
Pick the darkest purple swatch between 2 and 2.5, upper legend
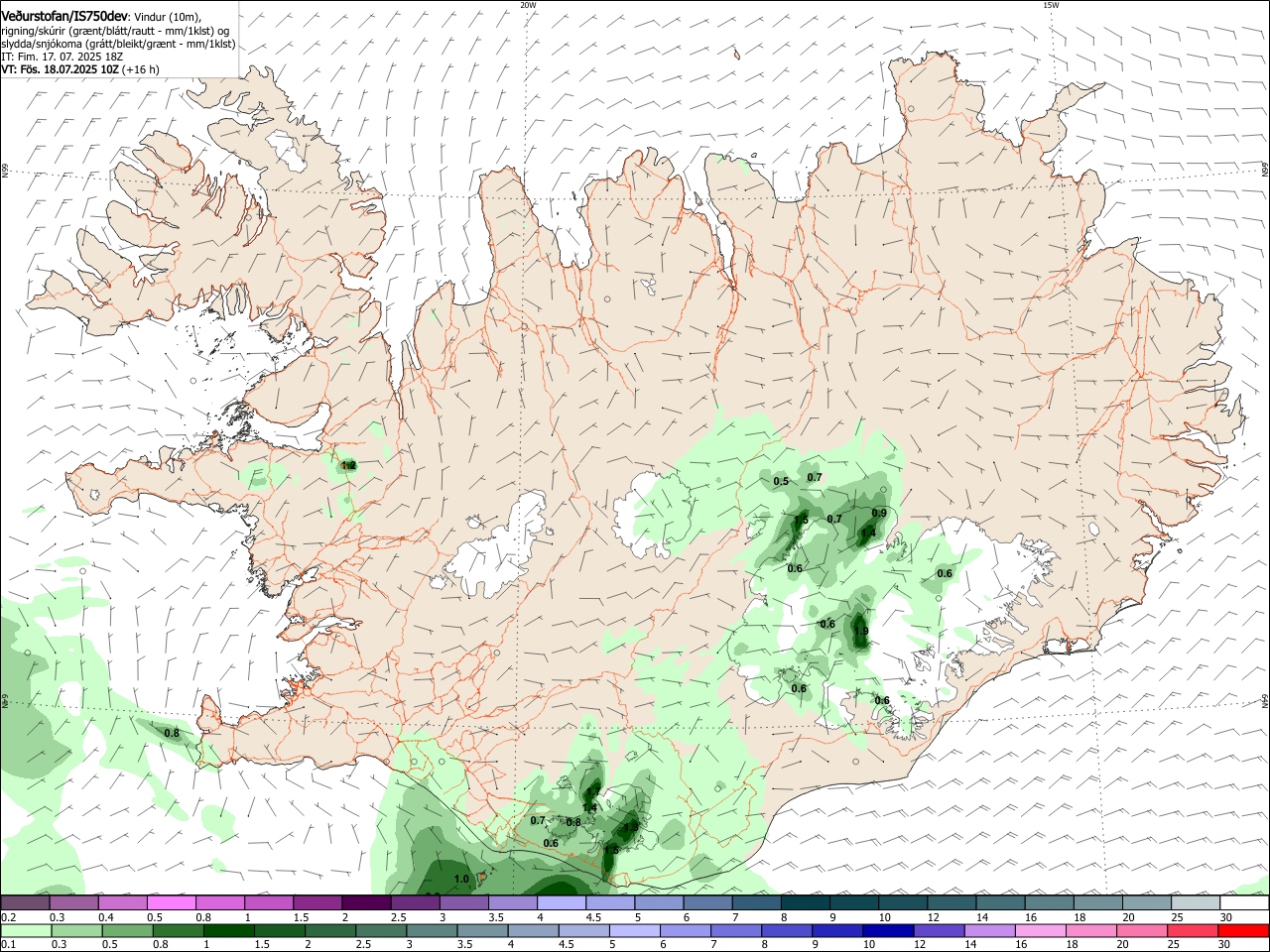click(366, 902)
